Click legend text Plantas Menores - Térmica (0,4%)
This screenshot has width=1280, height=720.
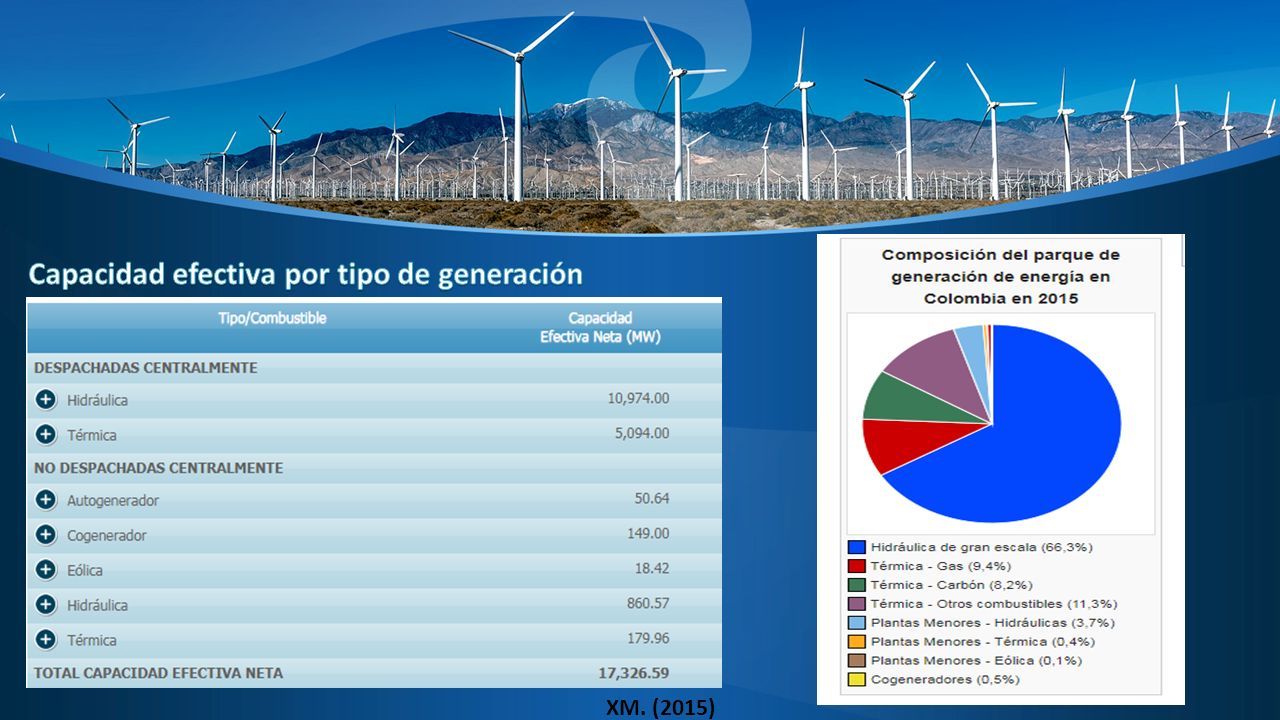tap(982, 642)
